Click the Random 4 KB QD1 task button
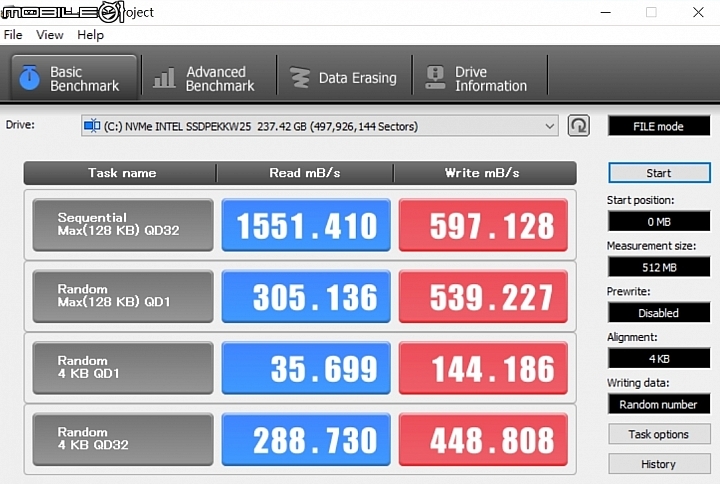720x484 pixels. (123, 368)
